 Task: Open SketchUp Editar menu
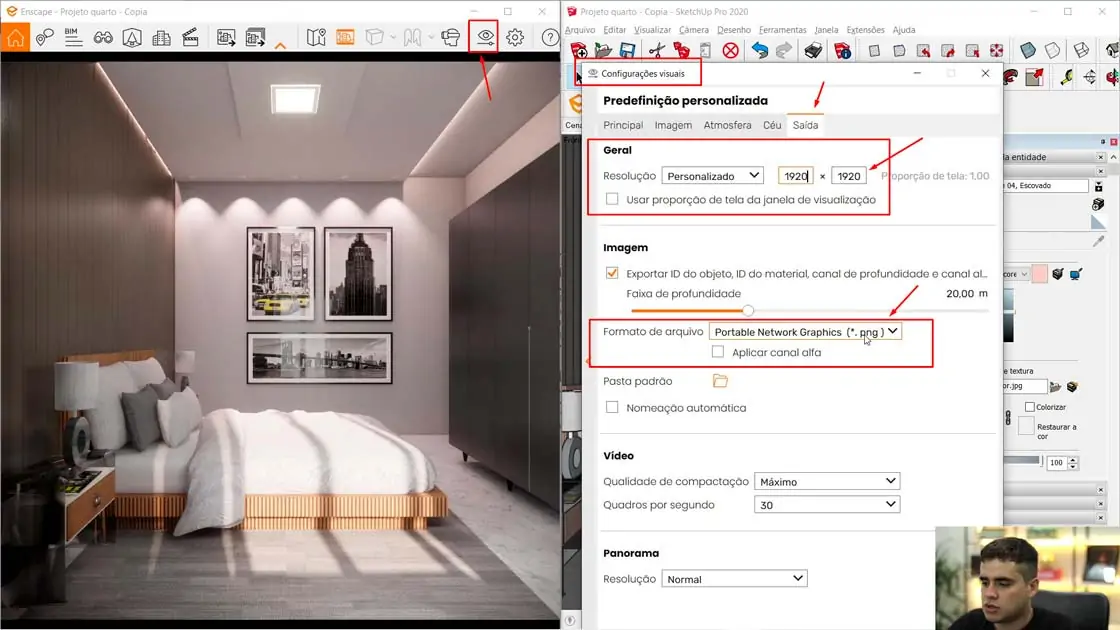click(614, 30)
